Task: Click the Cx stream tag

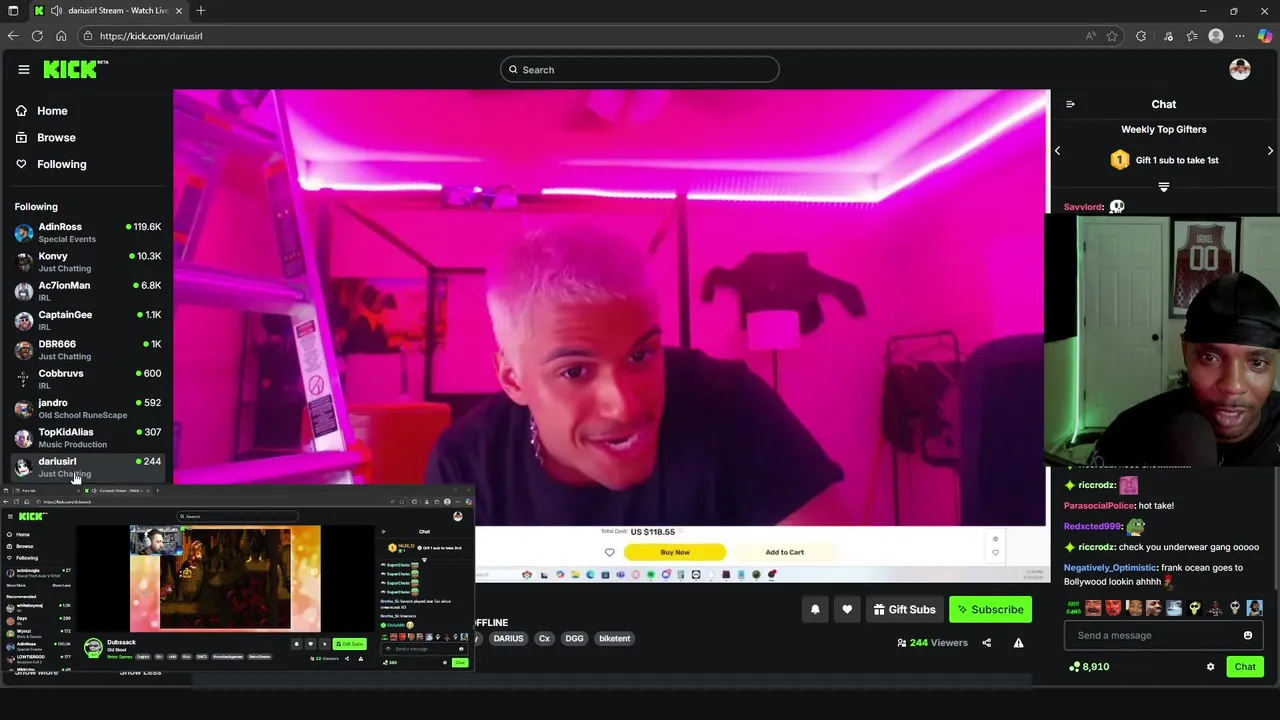Action: [x=545, y=638]
